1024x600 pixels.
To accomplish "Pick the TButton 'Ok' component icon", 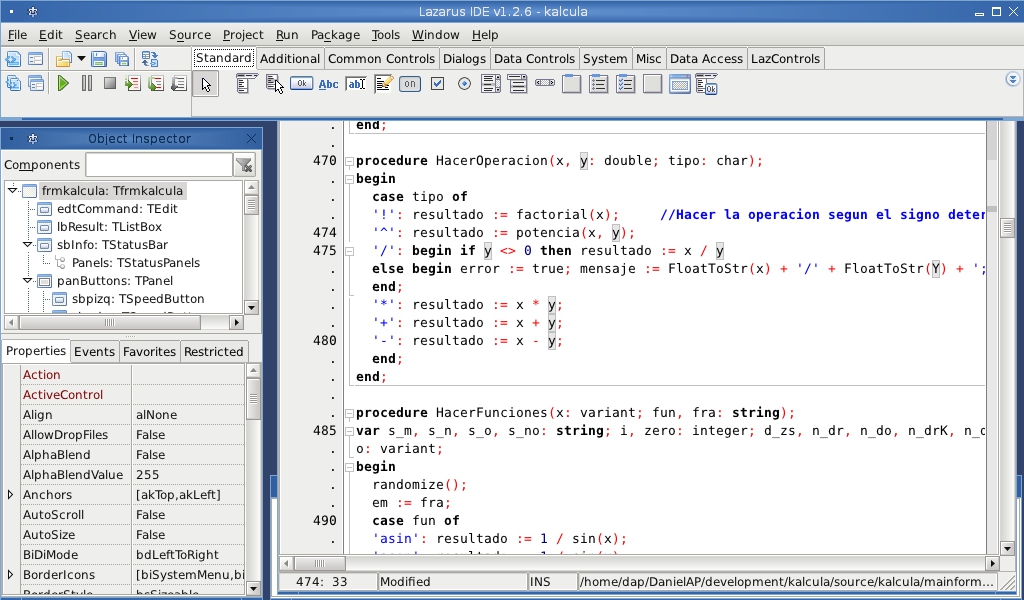I will (x=301, y=84).
